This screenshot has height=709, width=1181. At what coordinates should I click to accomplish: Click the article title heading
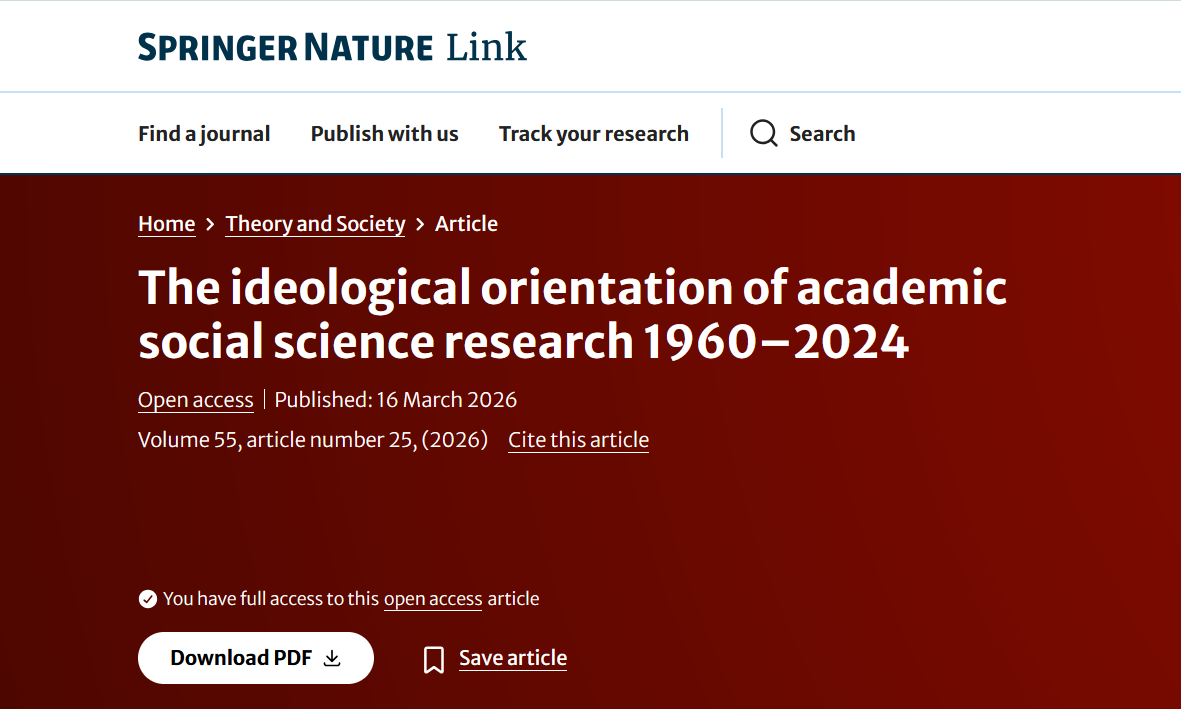572,314
